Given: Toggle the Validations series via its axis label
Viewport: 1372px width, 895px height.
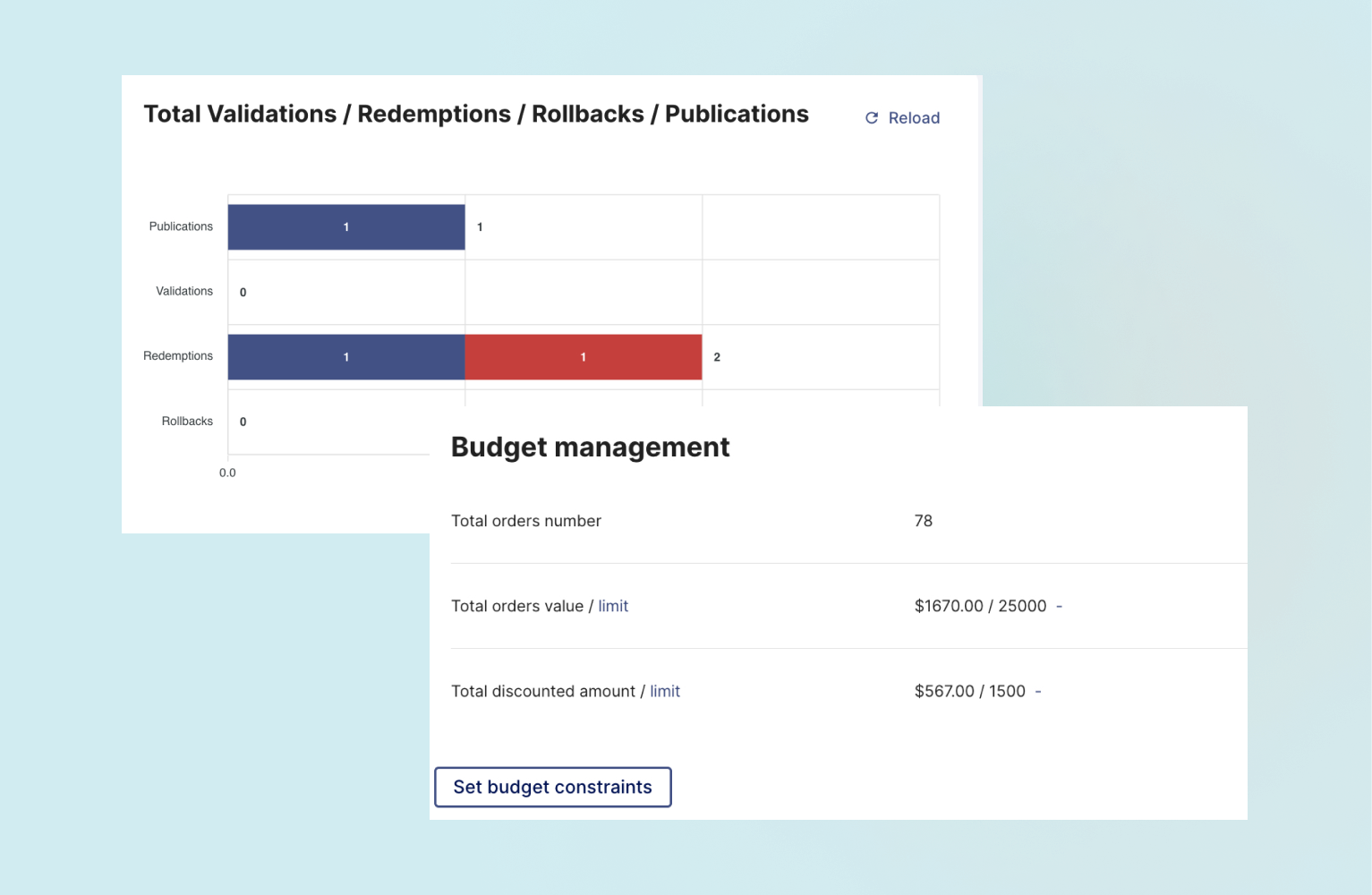Looking at the screenshot, I should click(183, 291).
